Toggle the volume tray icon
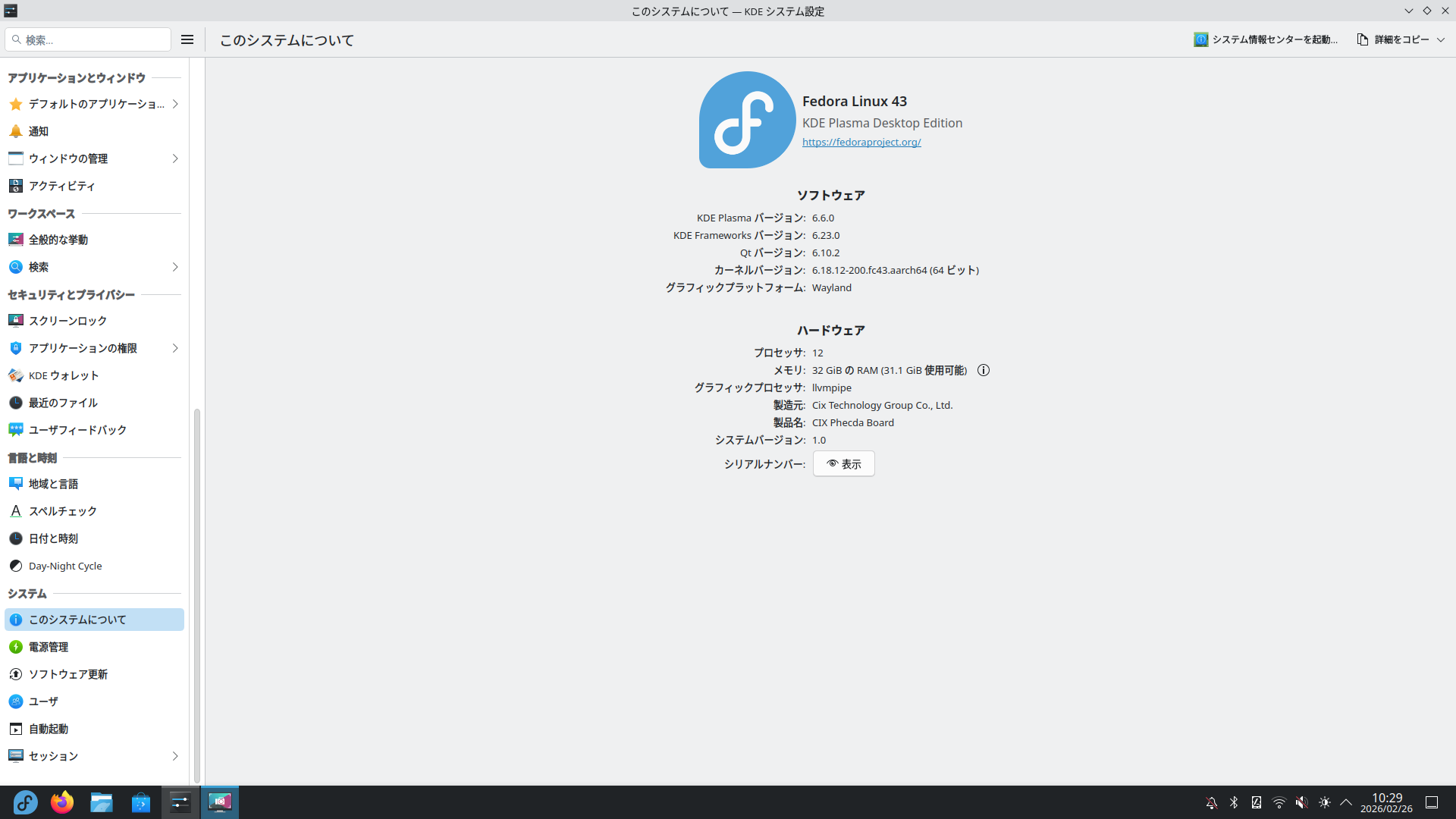The width and height of the screenshot is (1456, 819). 1301,802
